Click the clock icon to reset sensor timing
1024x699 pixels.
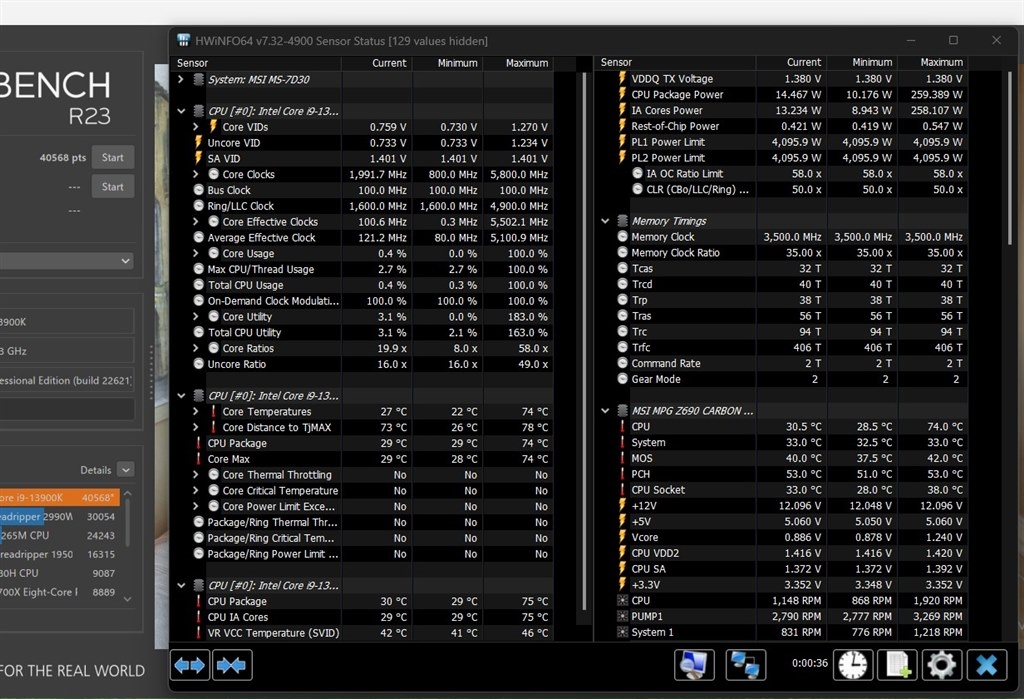coord(853,665)
